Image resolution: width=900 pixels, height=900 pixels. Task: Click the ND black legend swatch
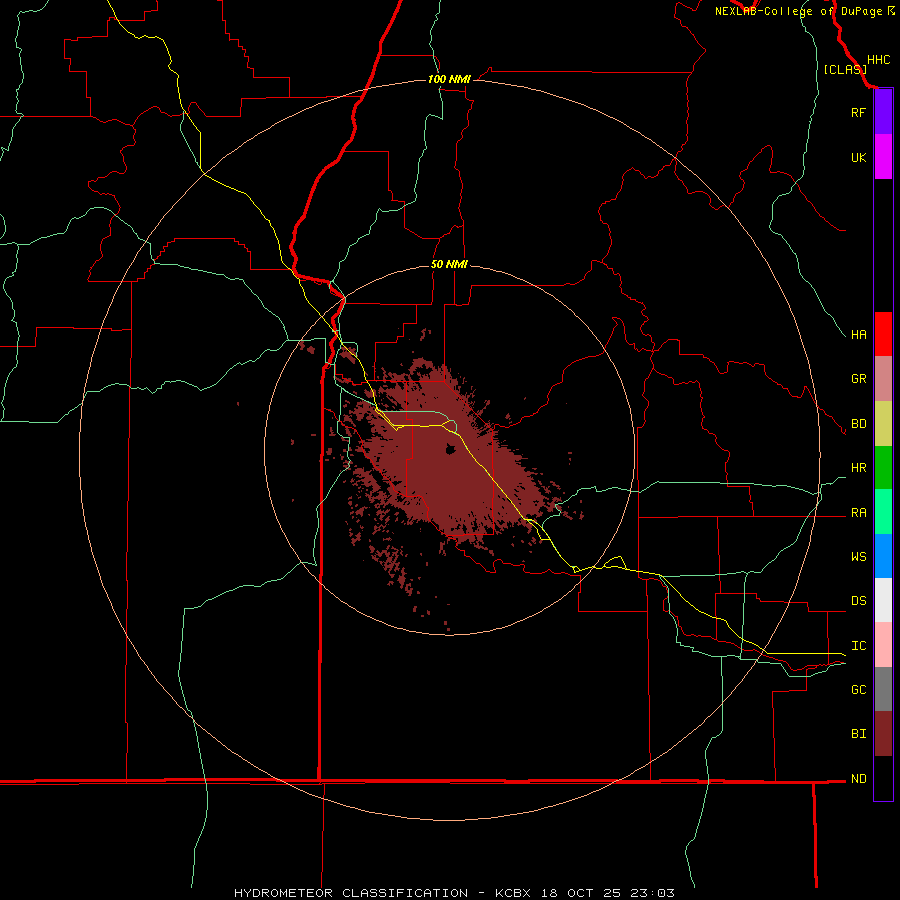(883, 778)
